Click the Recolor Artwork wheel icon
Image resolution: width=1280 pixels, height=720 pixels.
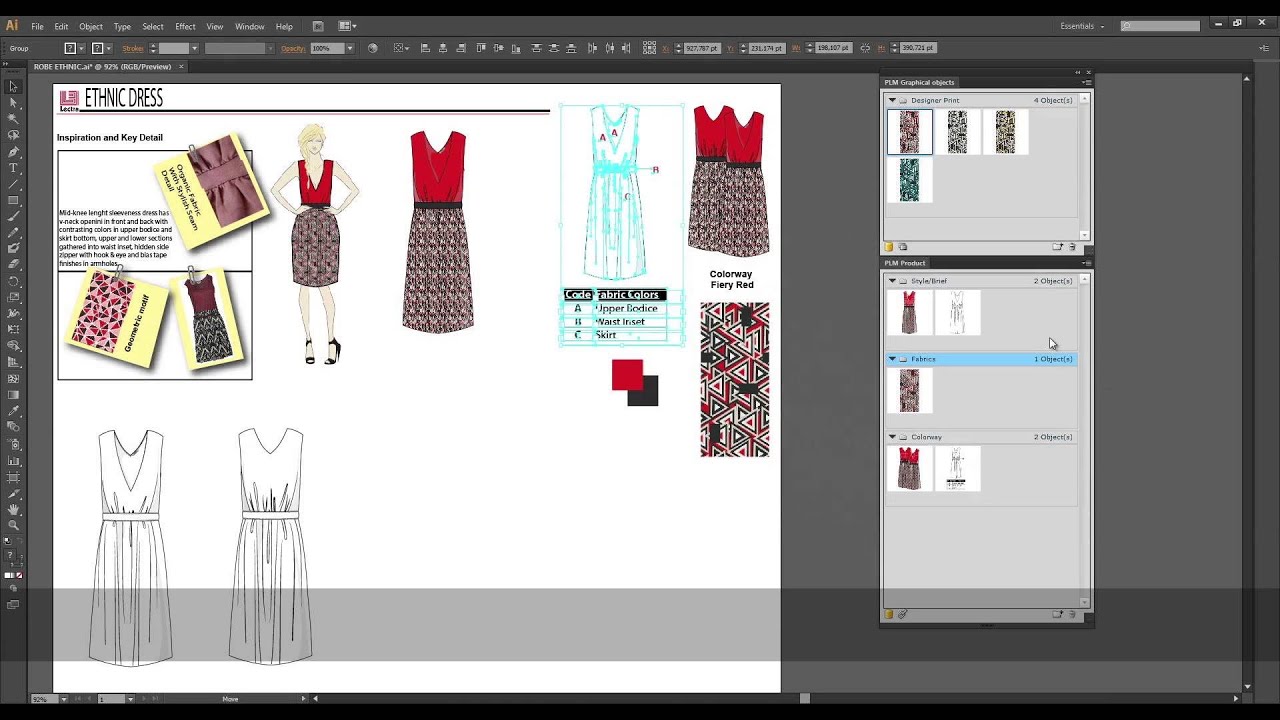(373, 48)
